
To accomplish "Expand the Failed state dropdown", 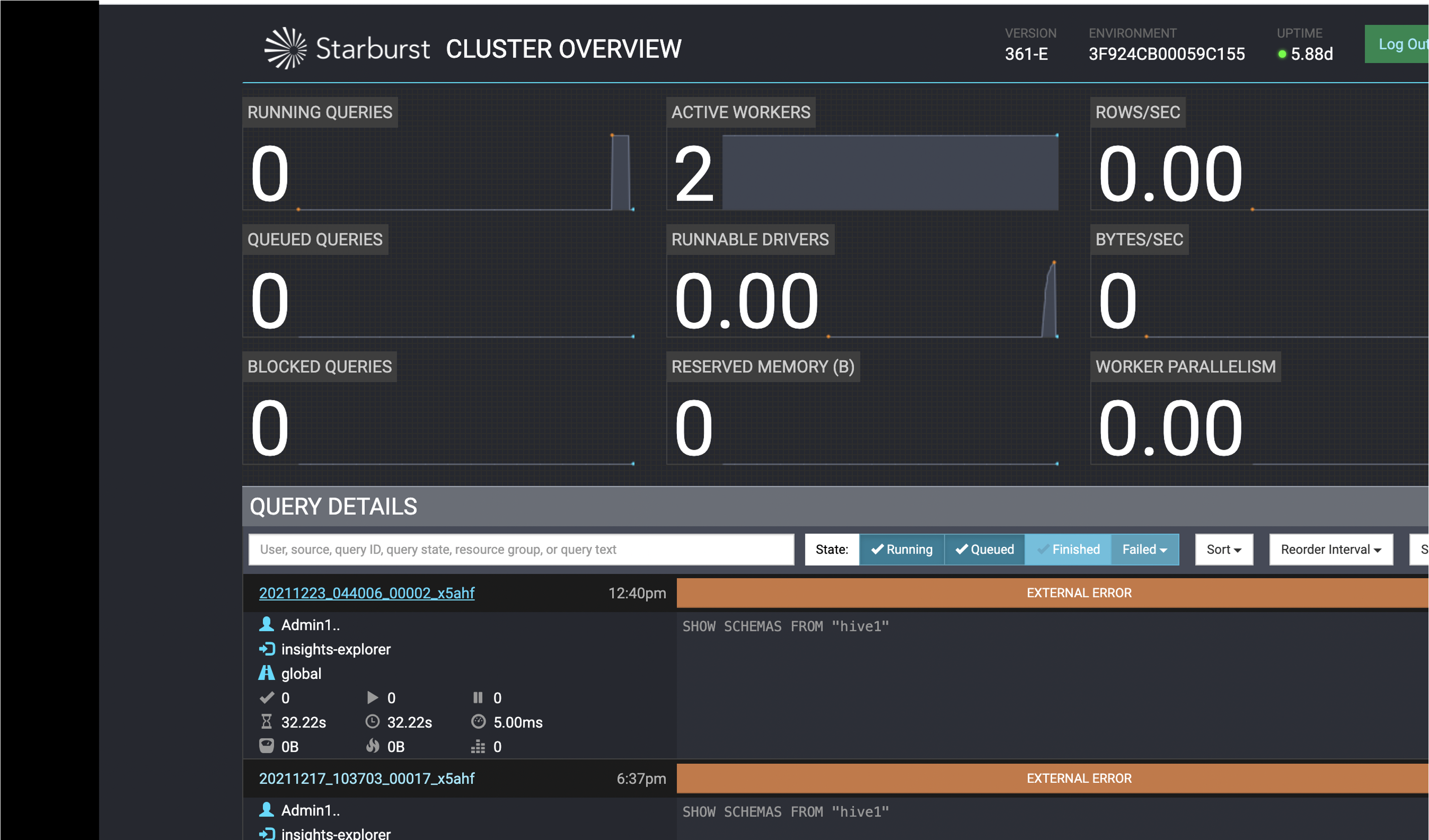I will point(1145,549).
